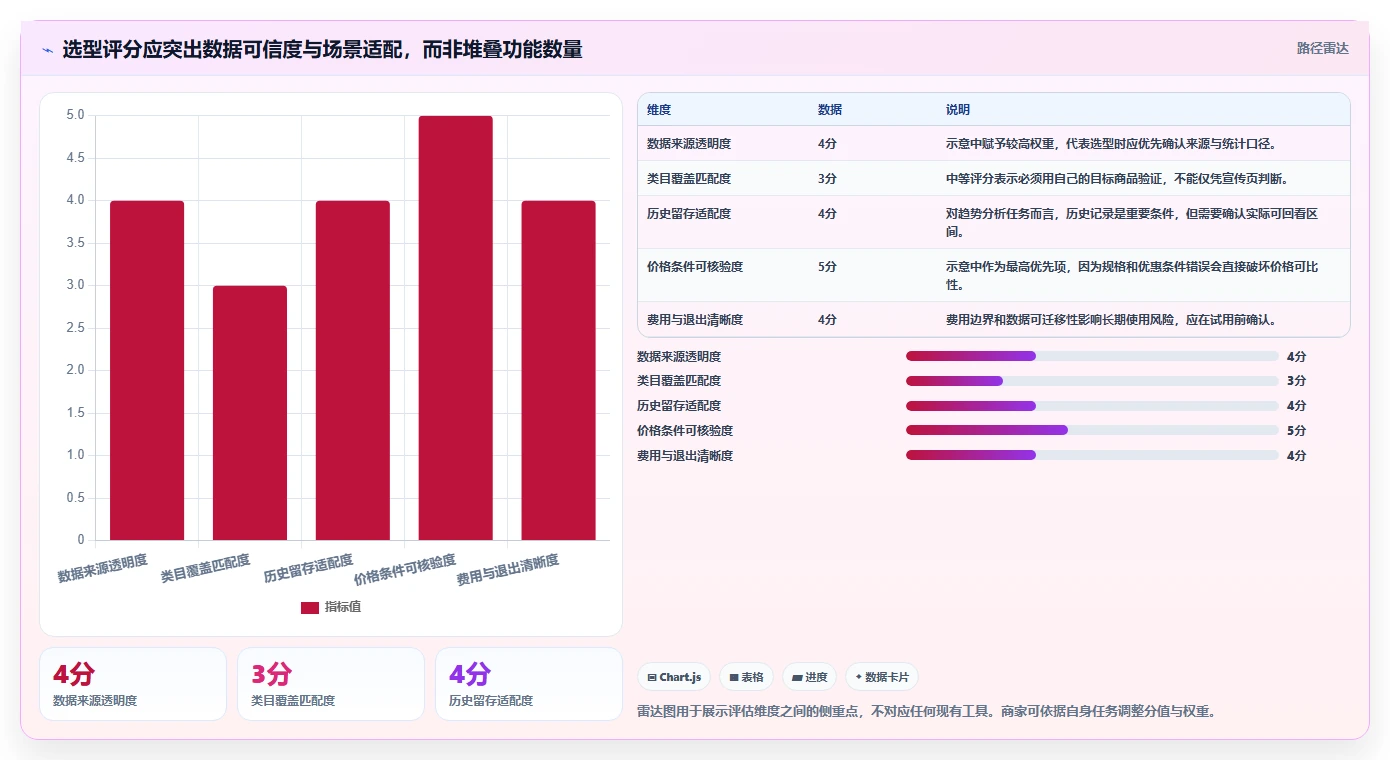Click the description starting 示意中赋予较高权重

click(x=1111, y=143)
